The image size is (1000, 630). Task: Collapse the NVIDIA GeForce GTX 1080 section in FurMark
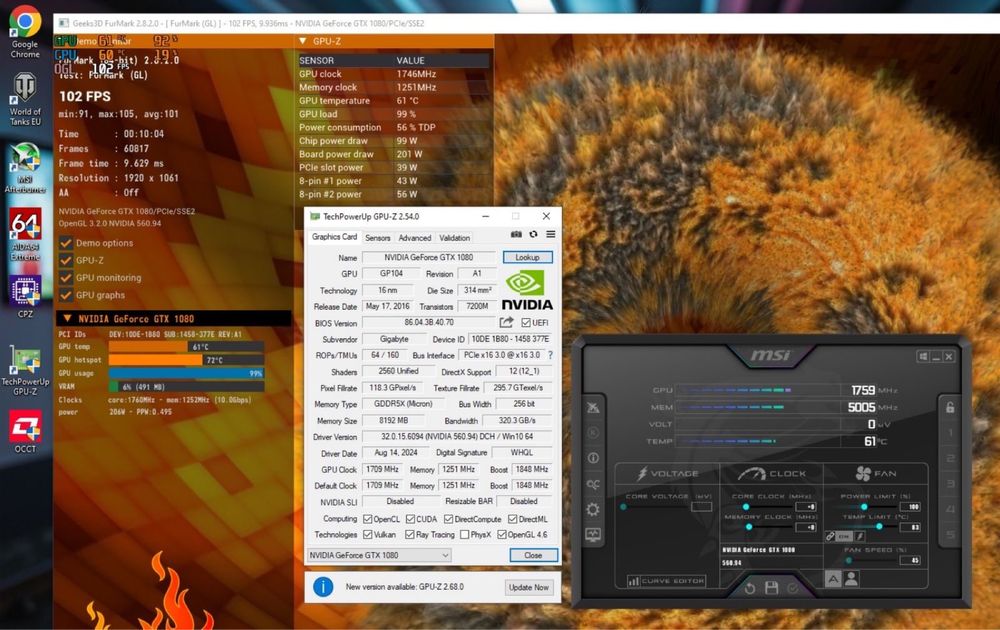(x=67, y=318)
